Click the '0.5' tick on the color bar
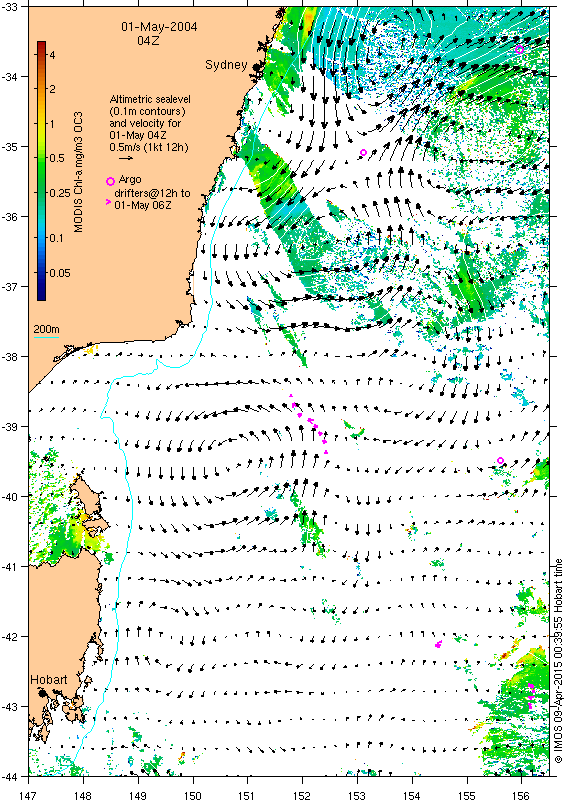The height and width of the screenshot is (800, 570). (x=57, y=158)
